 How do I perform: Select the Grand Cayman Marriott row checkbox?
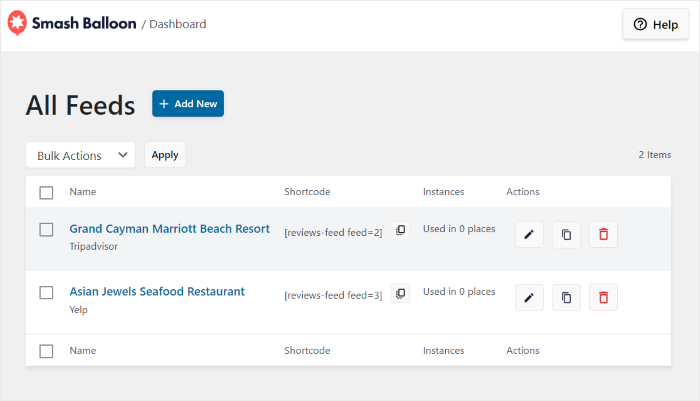pyautogui.click(x=46, y=230)
